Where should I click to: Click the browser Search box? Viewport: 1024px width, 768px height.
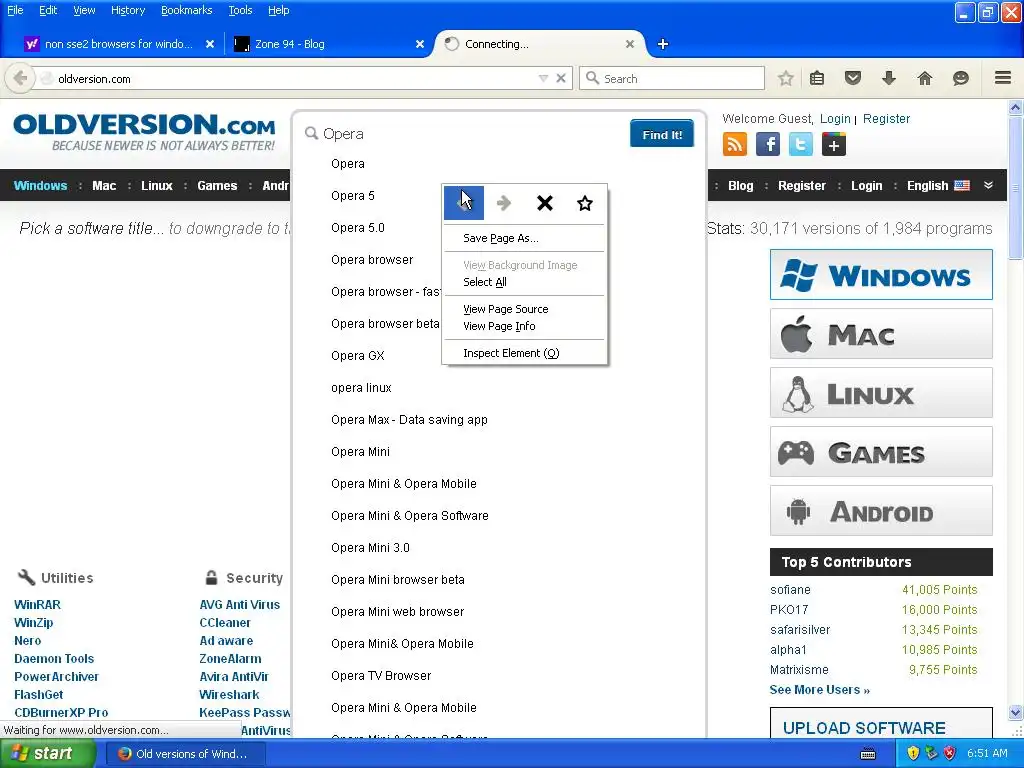(x=672, y=78)
